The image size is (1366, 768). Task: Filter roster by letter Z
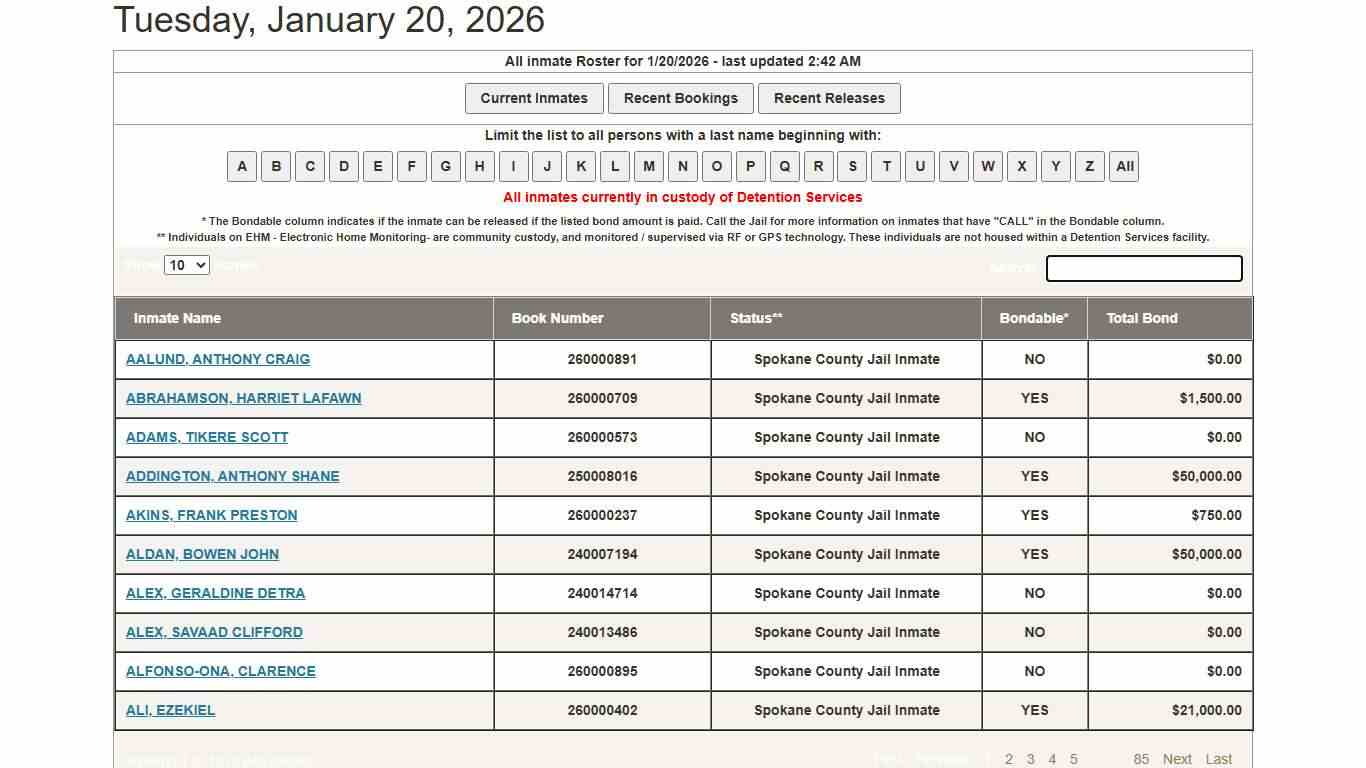click(x=1089, y=166)
